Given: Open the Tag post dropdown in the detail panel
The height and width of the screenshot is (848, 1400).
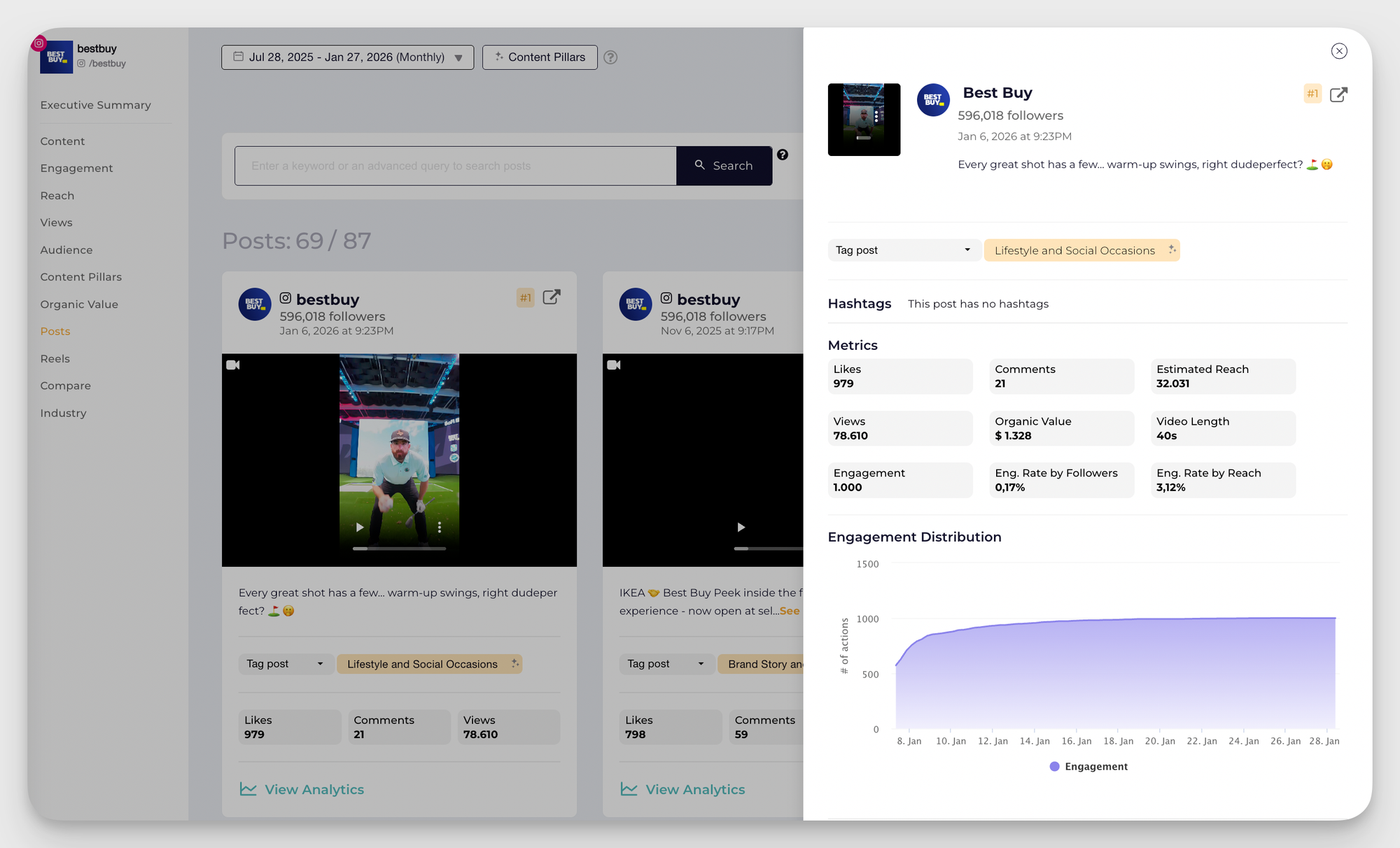Looking at the screenshot, I should (904, 250).
